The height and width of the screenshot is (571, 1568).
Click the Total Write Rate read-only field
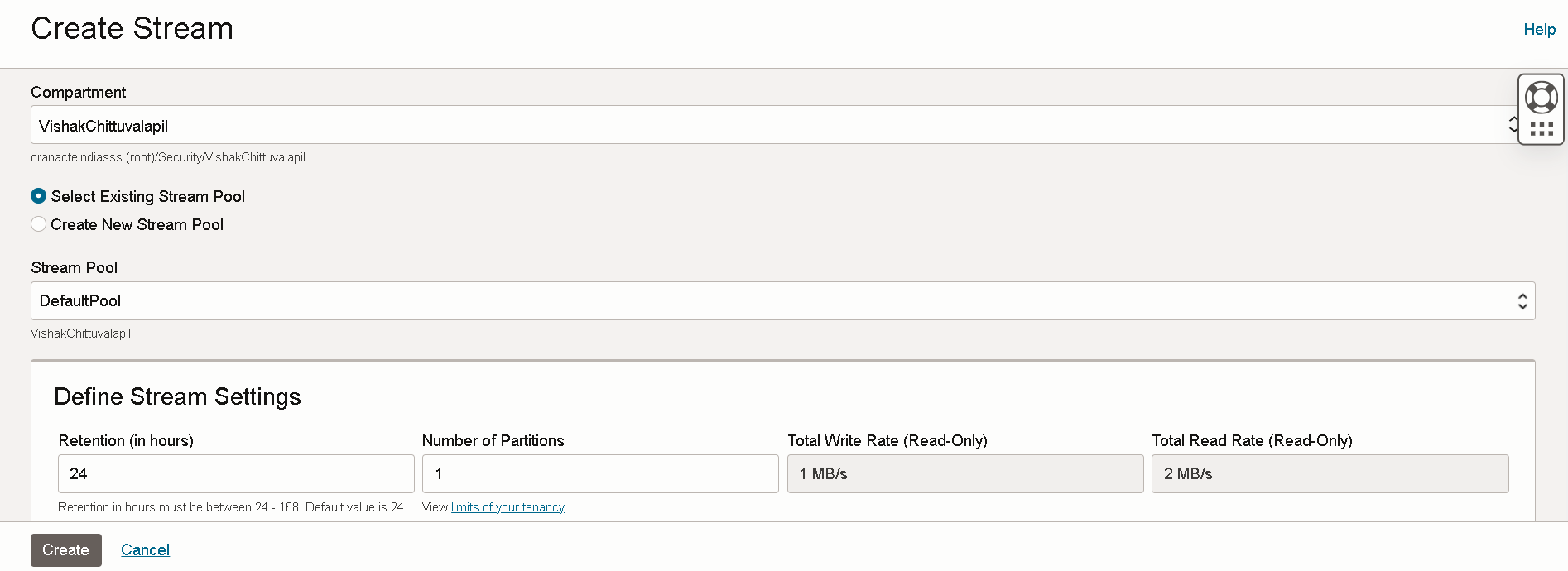pos(965,474)
